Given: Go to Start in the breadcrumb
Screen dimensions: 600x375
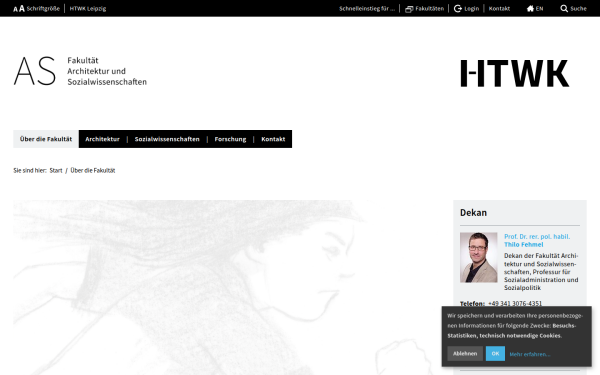Looking at the screenshot, I should point(56,170).
